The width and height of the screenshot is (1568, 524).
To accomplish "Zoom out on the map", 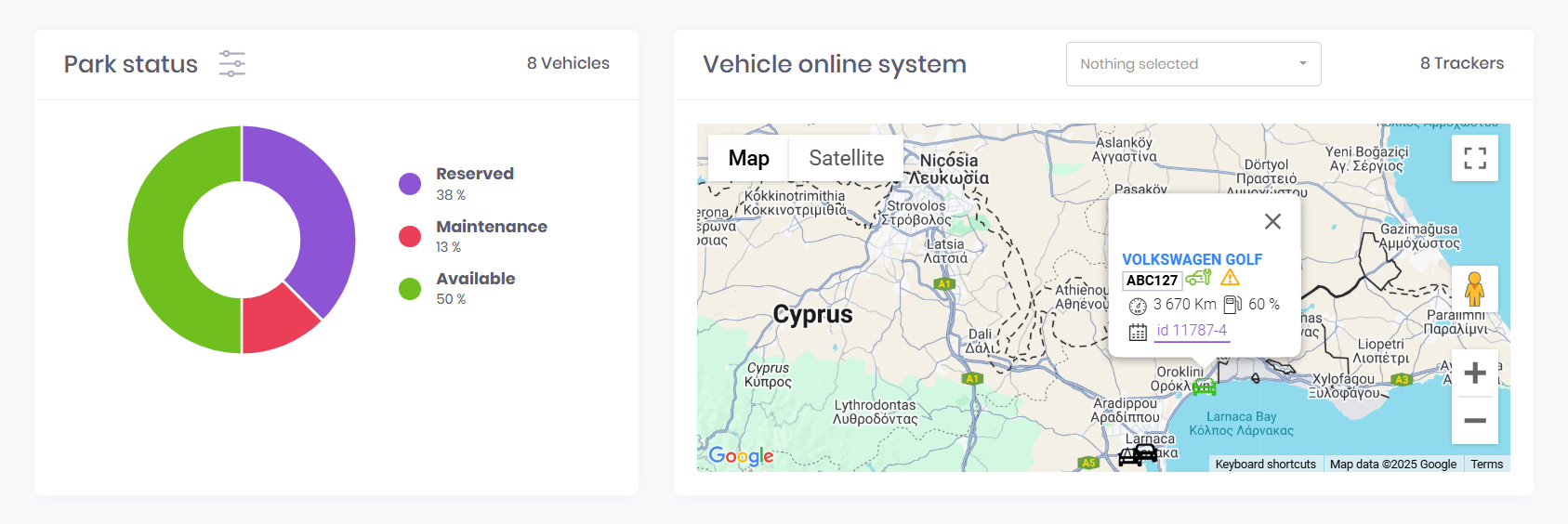I will [1474, 421].
